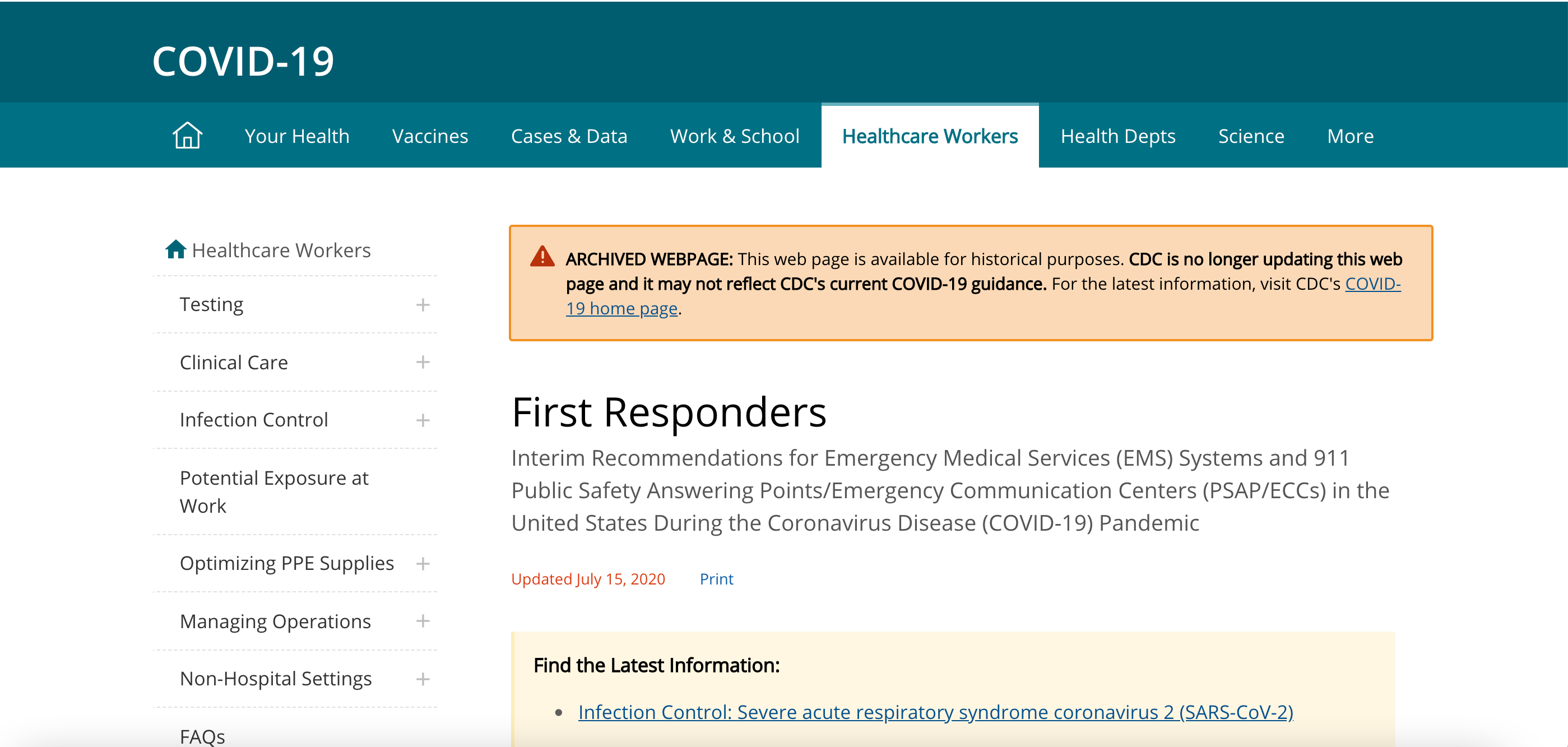Screen dimensions: 1568x747
Task: Click the house icon beside Healthcare Workers sidebar
Action: (175, 249)
